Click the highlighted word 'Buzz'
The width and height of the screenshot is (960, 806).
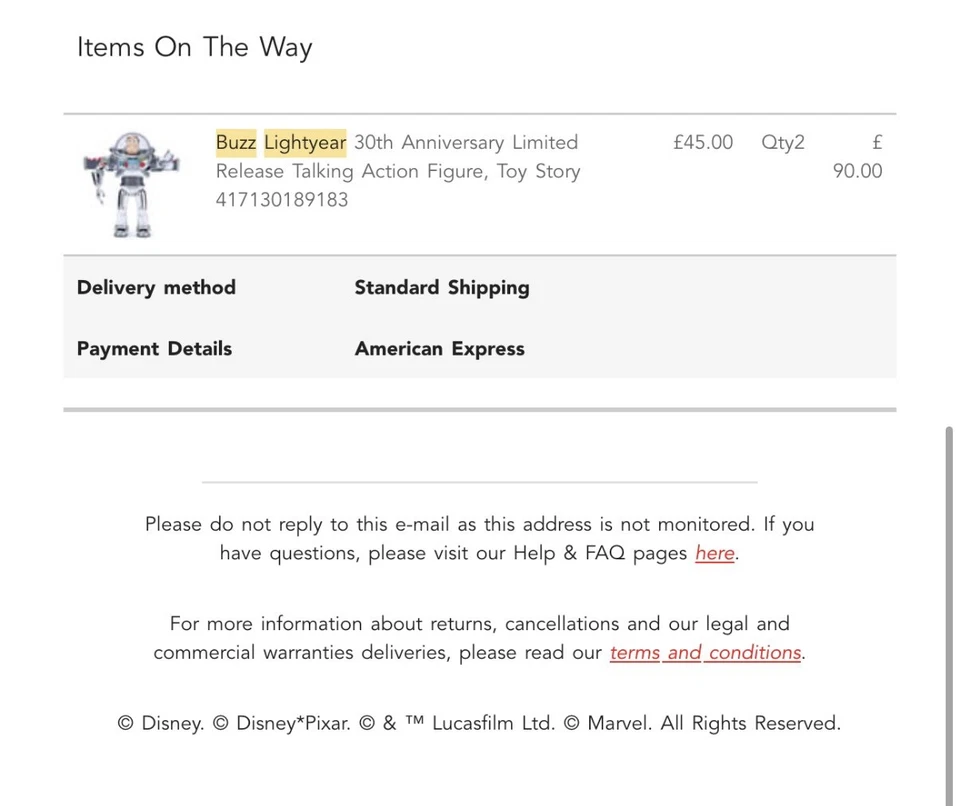pos(236,142)
